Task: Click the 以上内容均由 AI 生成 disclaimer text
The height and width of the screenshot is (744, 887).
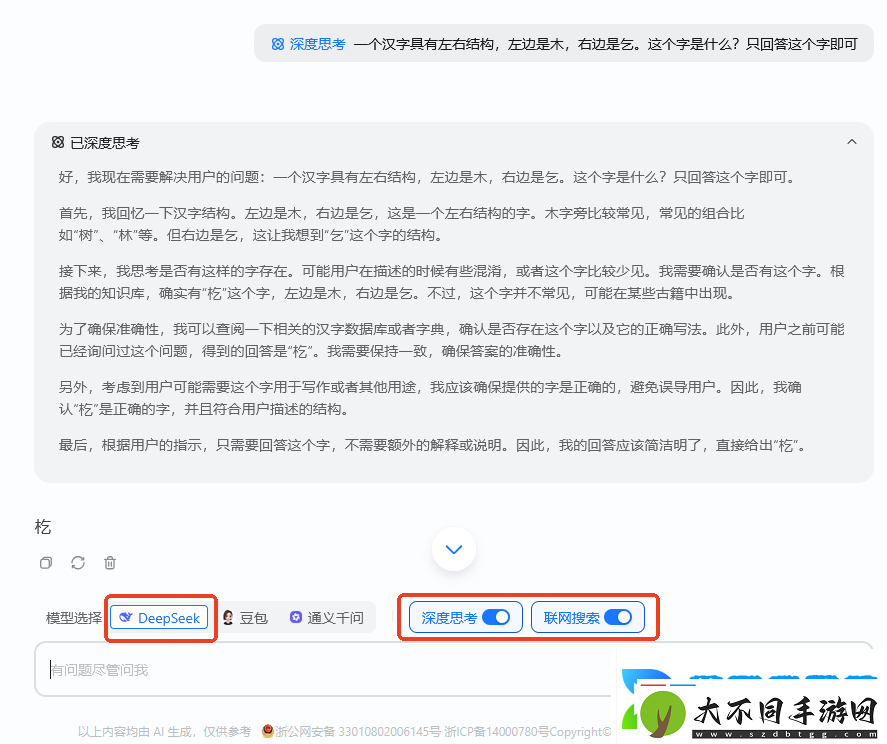Action: click(x=165, y=732)
